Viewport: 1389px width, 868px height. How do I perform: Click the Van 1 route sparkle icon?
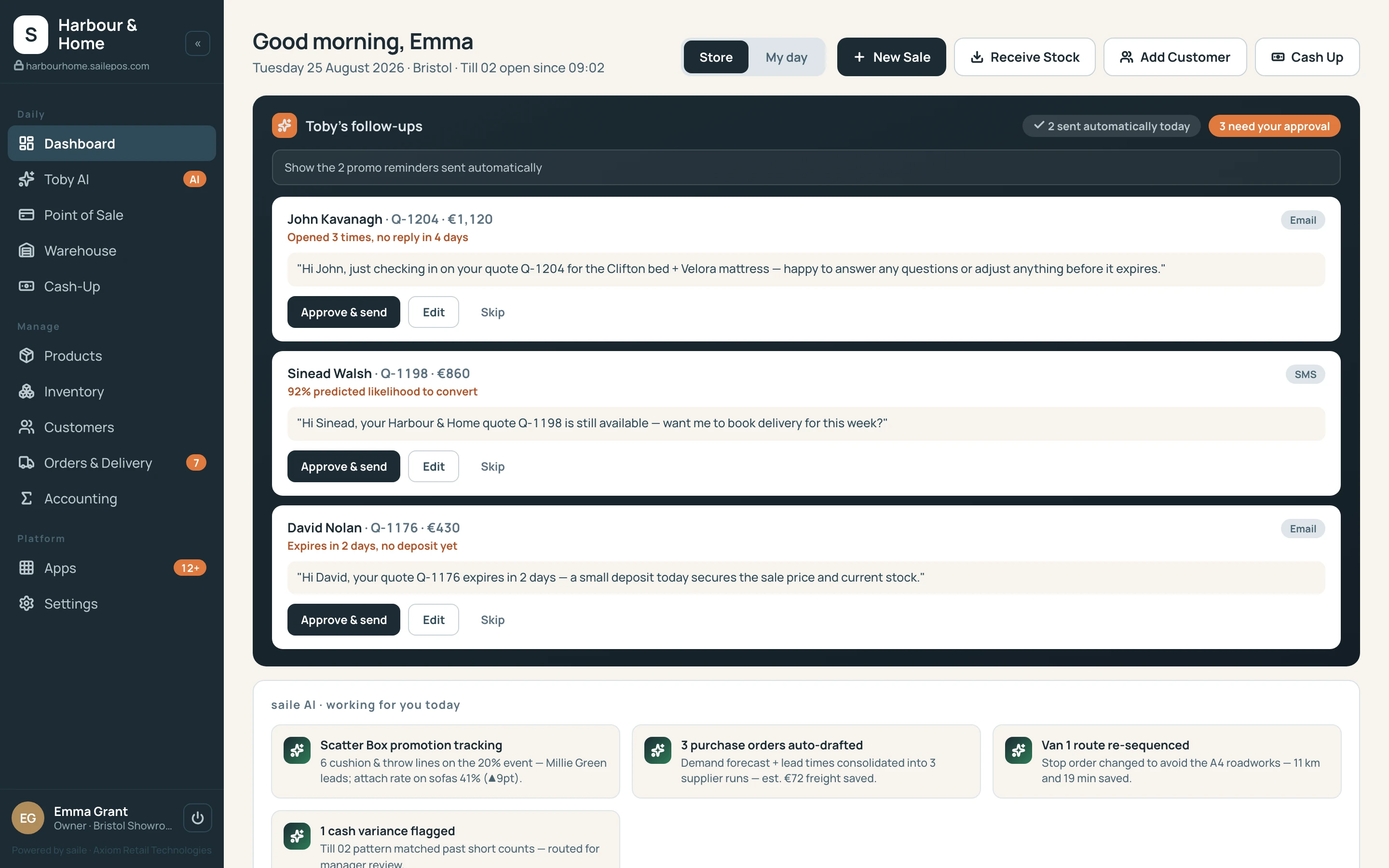click(1018, 750)
